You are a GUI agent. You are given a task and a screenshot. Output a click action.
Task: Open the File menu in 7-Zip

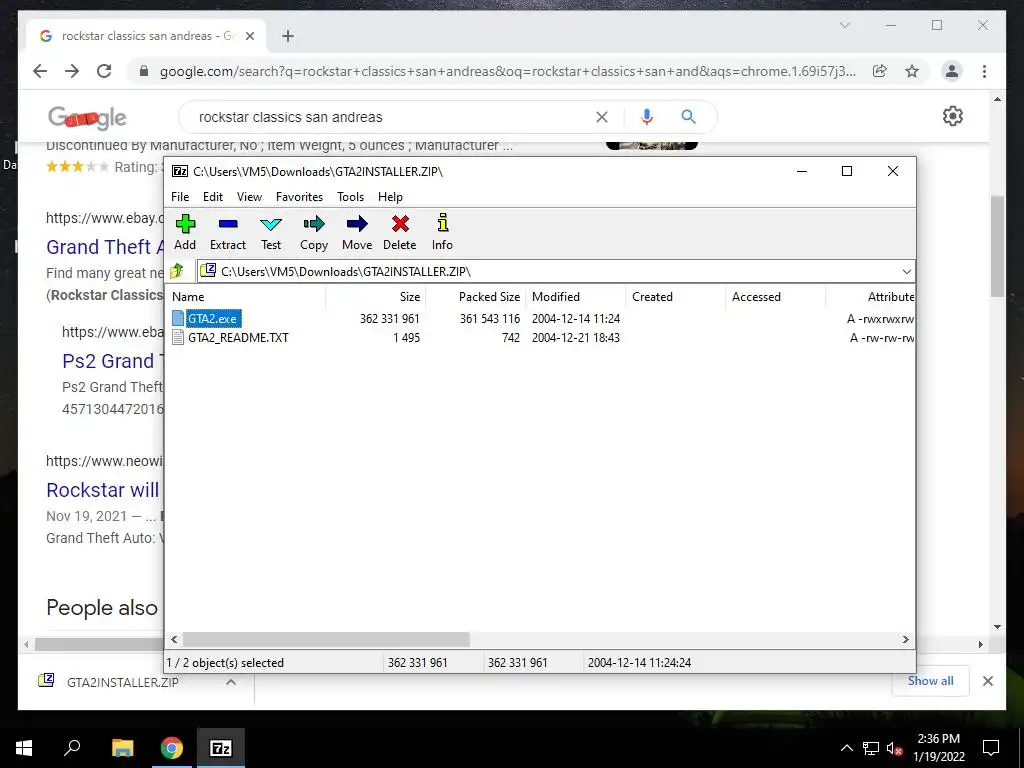tap(180, 197)
